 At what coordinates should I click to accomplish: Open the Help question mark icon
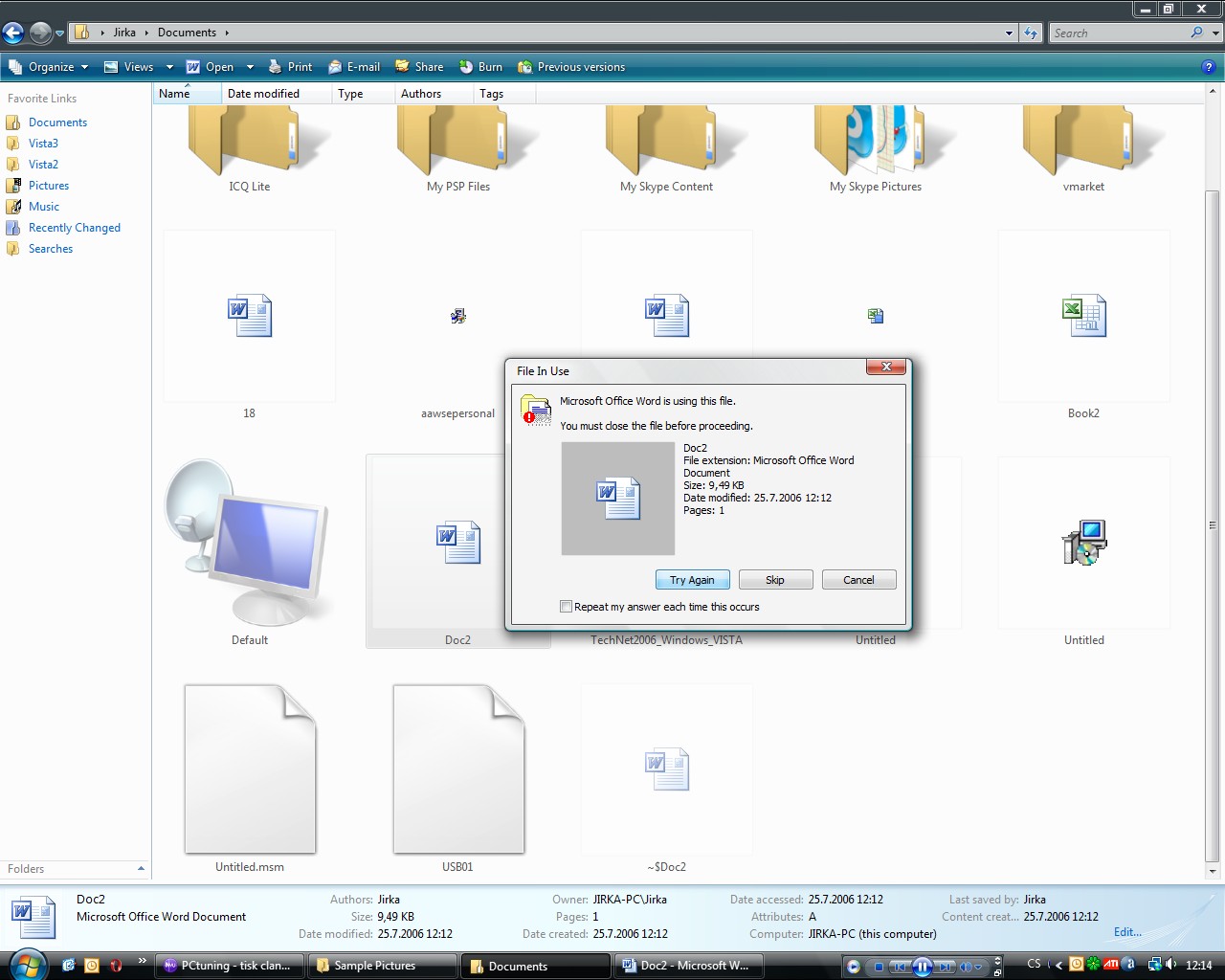pyautogui.click(x=1208, y=67)
